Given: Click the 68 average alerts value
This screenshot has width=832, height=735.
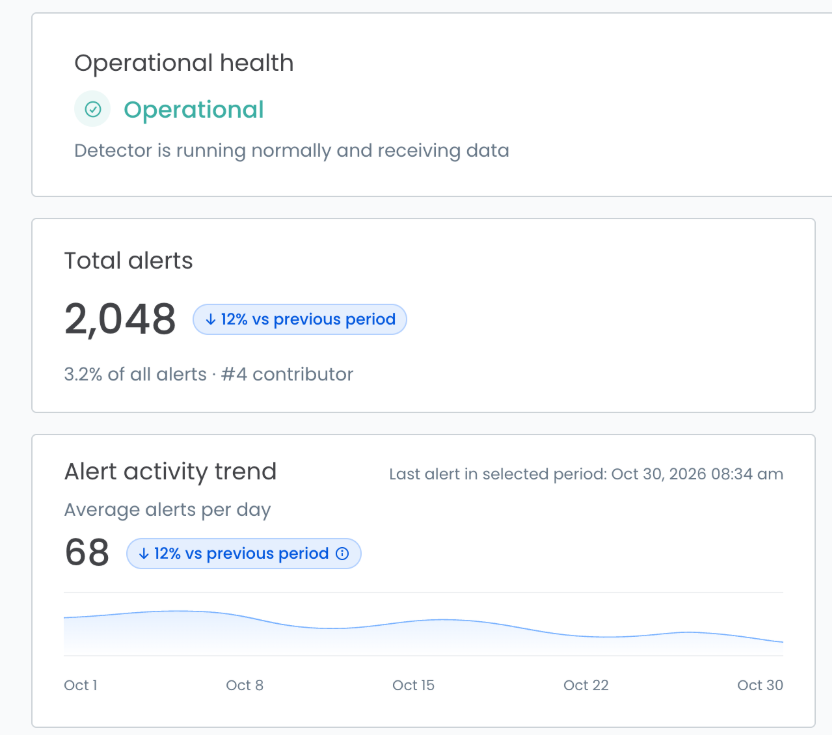Looking at the screenshot, I should 87,552.
